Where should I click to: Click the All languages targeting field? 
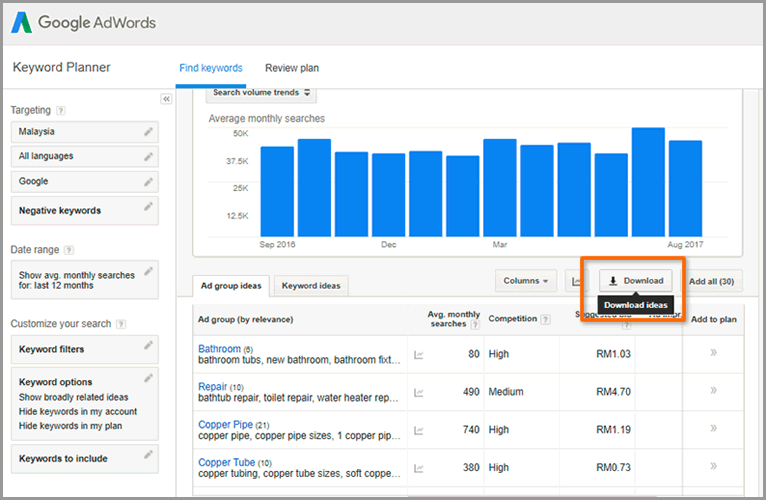tap(85, 156)
